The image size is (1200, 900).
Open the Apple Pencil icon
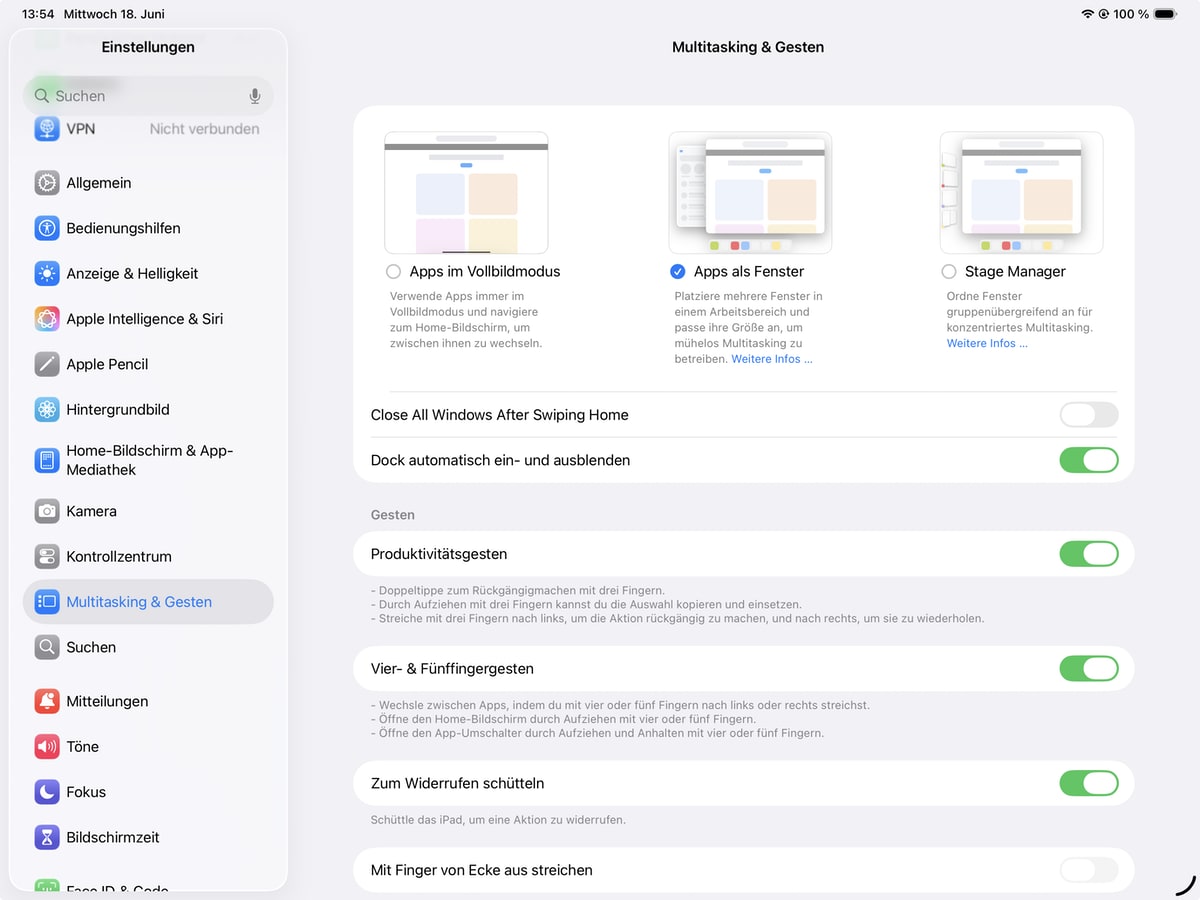coord(47,364)
